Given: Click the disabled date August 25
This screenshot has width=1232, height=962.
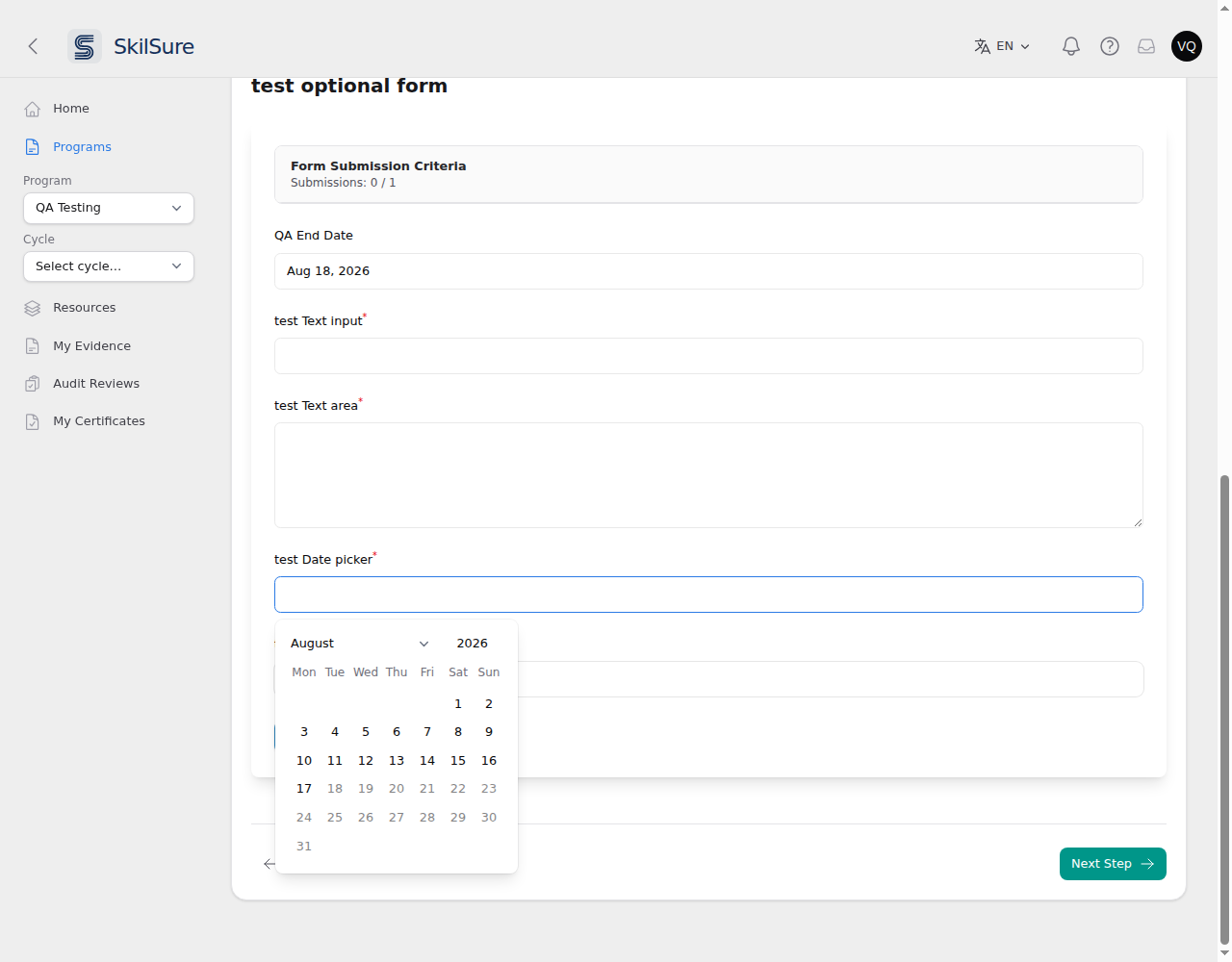Looking at the screenshot, I should coord(335,818).
